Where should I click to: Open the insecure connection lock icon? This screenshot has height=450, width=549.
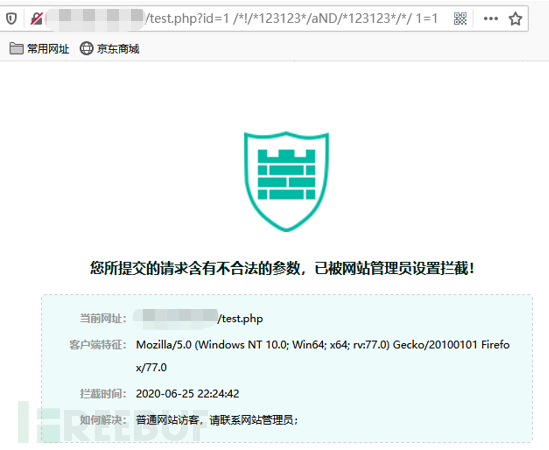36,18
